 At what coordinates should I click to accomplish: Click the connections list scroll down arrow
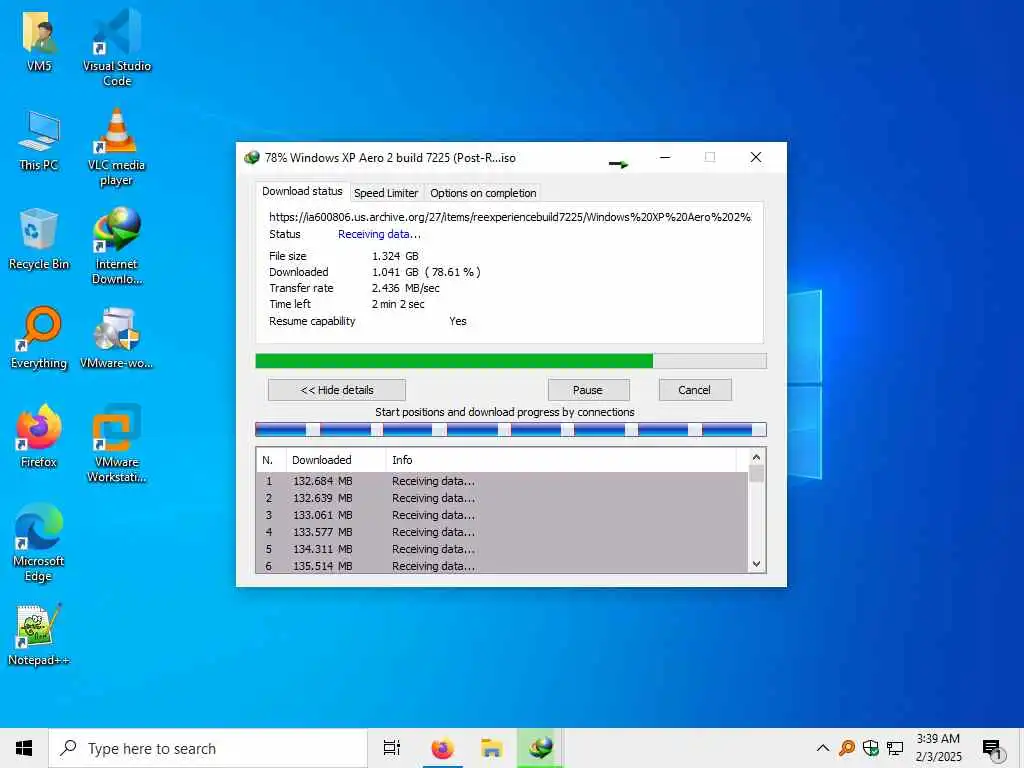(756, 564)
